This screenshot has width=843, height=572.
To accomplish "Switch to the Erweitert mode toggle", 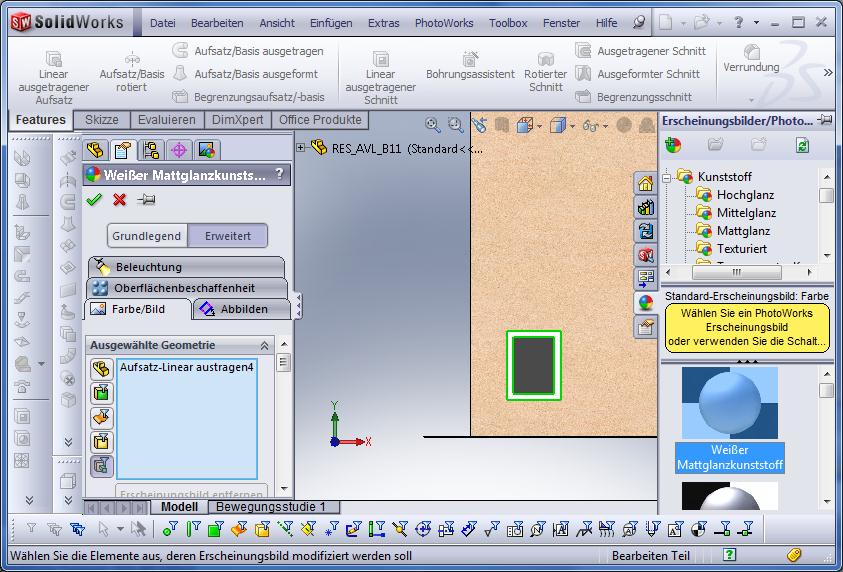I will click(227, 236).
